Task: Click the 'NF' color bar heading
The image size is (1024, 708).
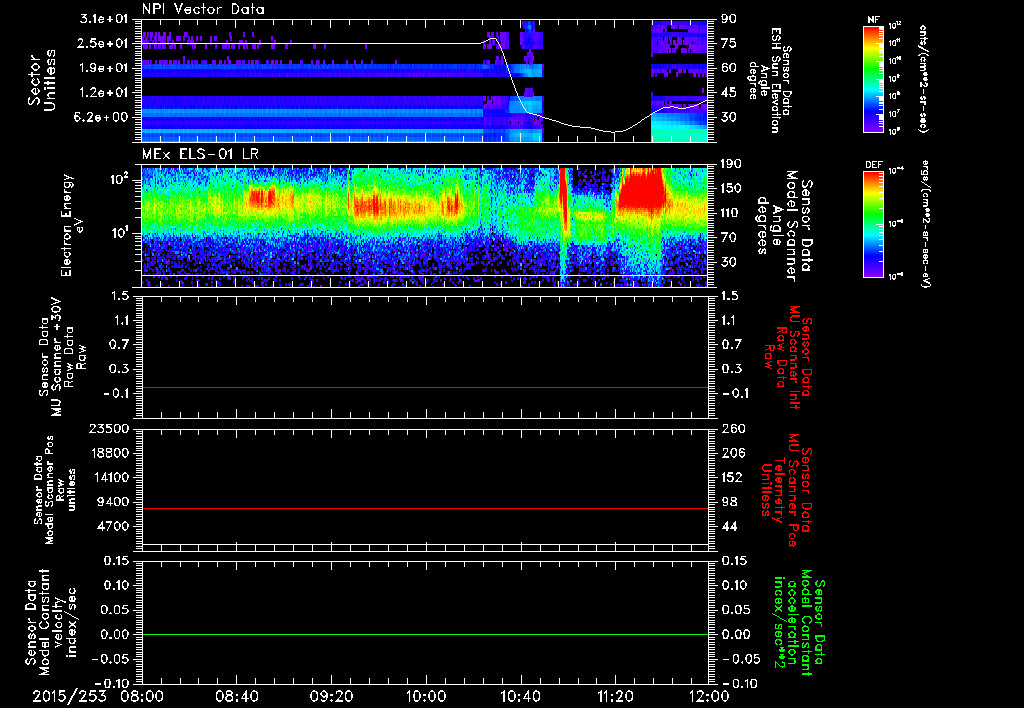Action: (x=873, y=20)
